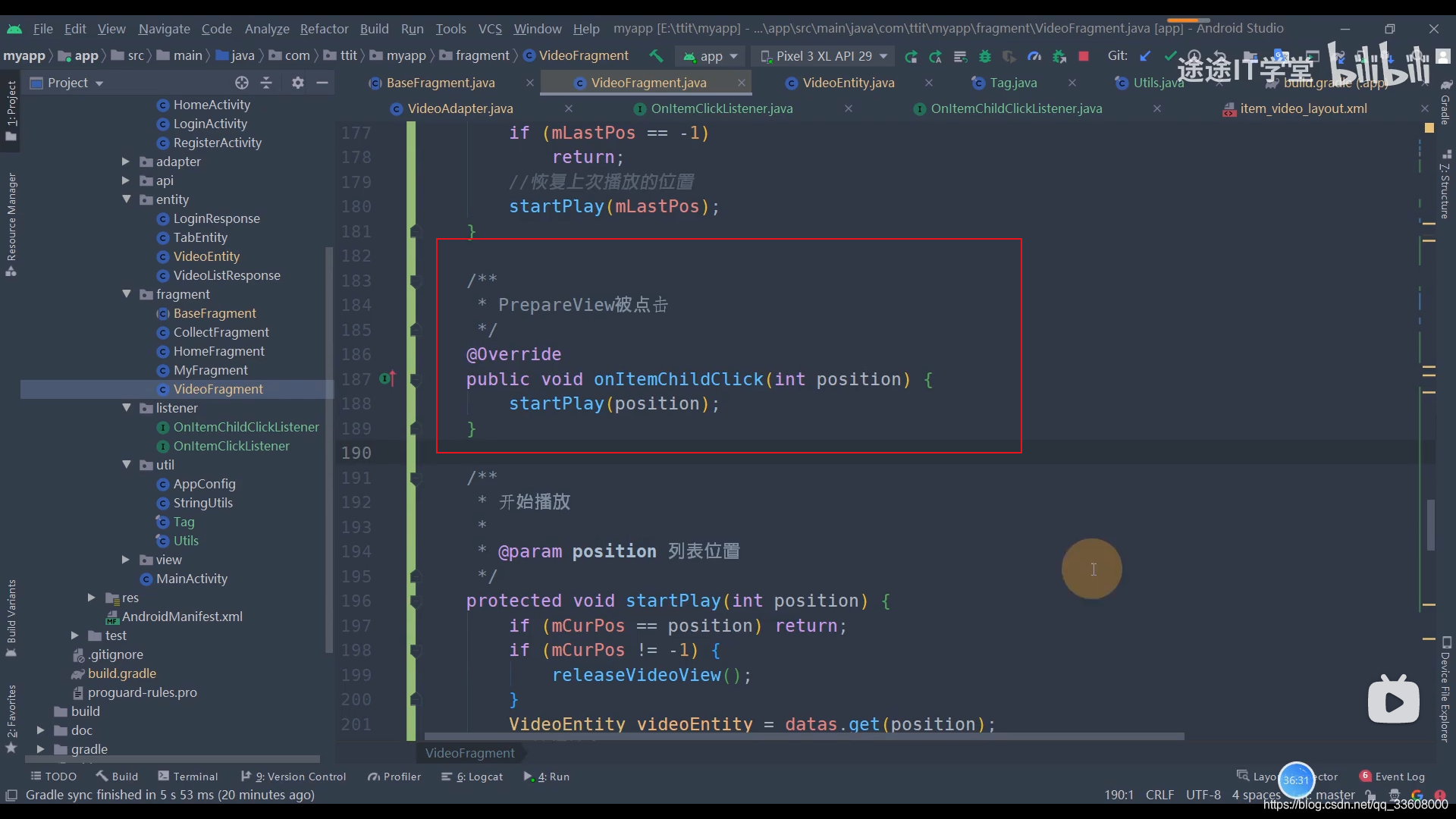Click Apply Changes and Restart Activity icon
The width and height of the screenshot is (1456, 819).
coord(936,56)
